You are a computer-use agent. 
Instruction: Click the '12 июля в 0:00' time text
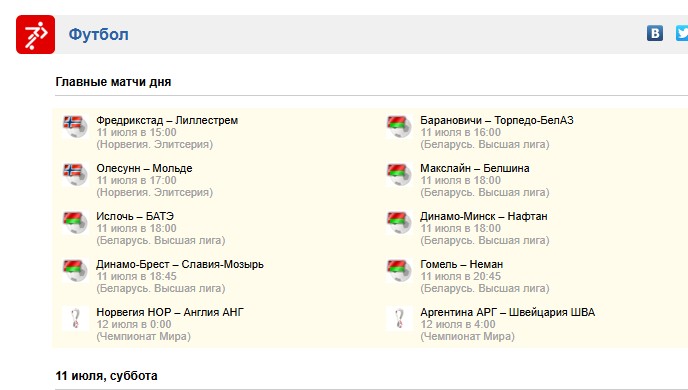(134, 324)
